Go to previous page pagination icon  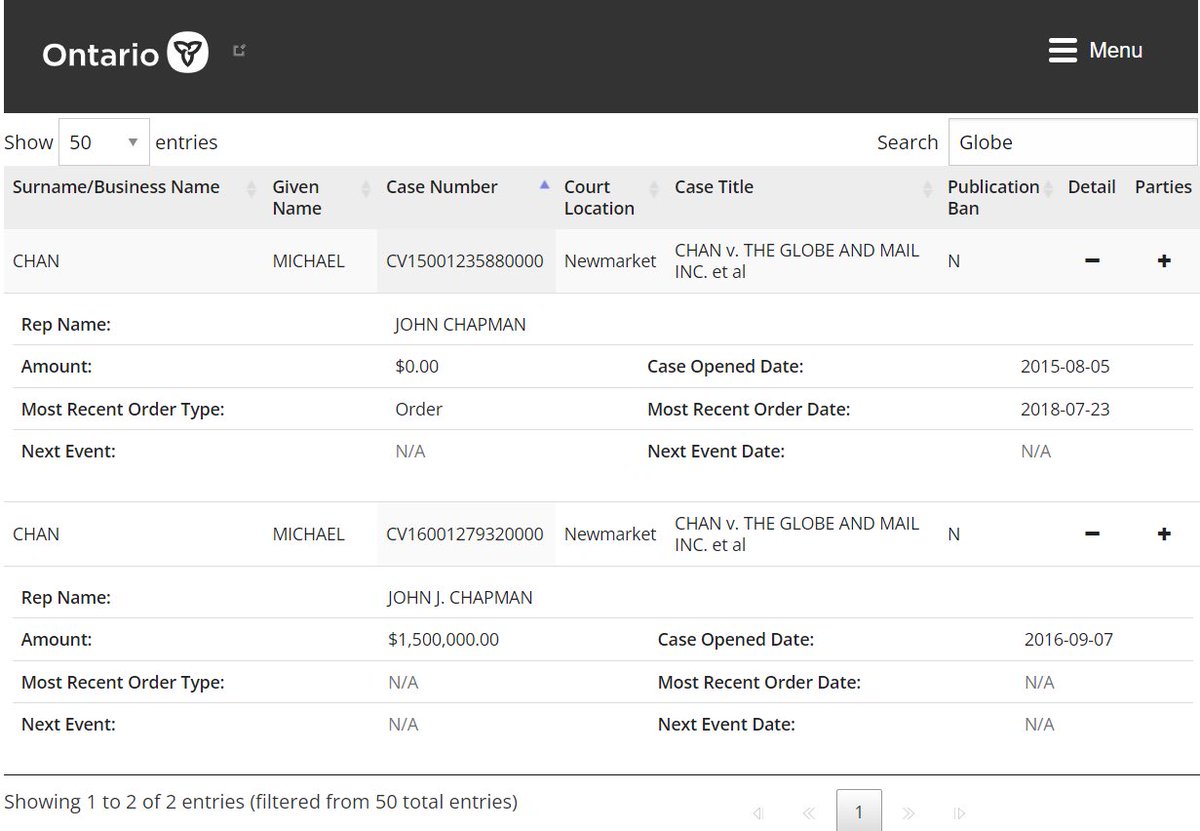[809, 813]
